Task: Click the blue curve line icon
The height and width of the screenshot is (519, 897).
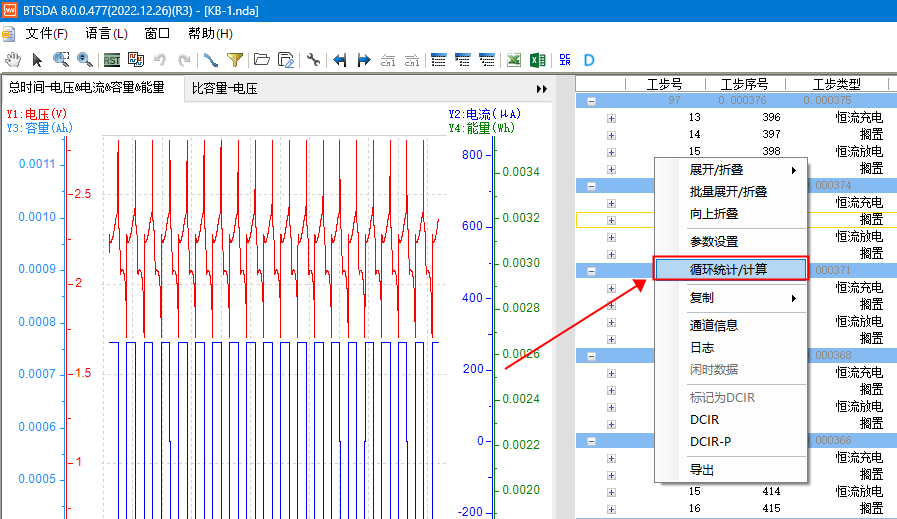Action: (x=211, y=60)
